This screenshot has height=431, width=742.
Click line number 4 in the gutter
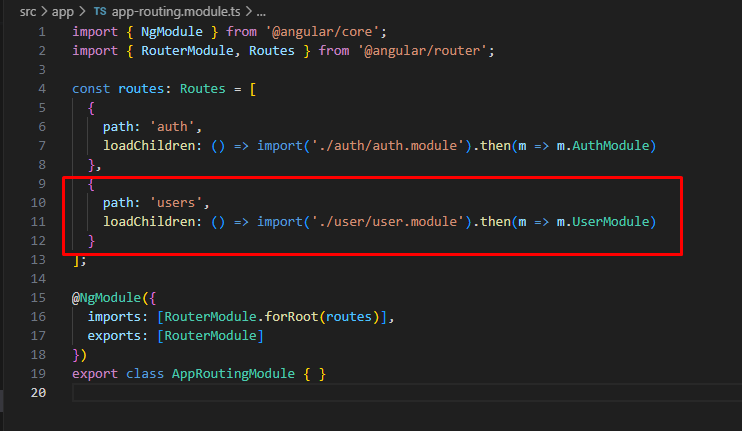click(41, 88)
